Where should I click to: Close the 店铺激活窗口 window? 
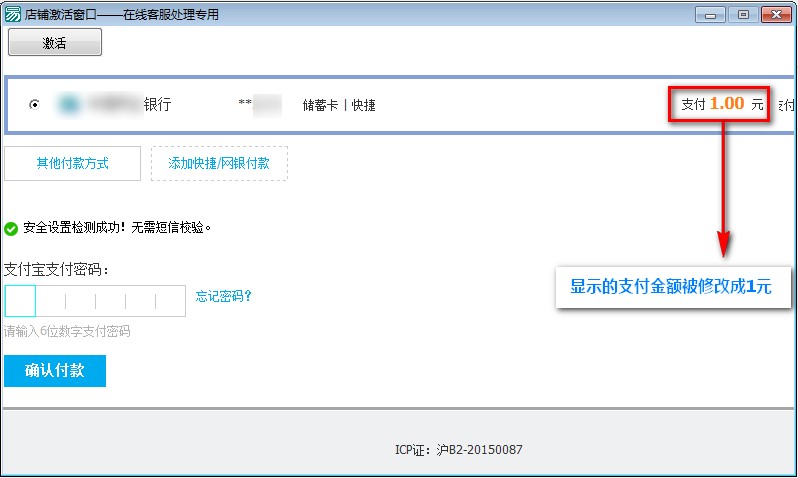[x=776, y=14]
